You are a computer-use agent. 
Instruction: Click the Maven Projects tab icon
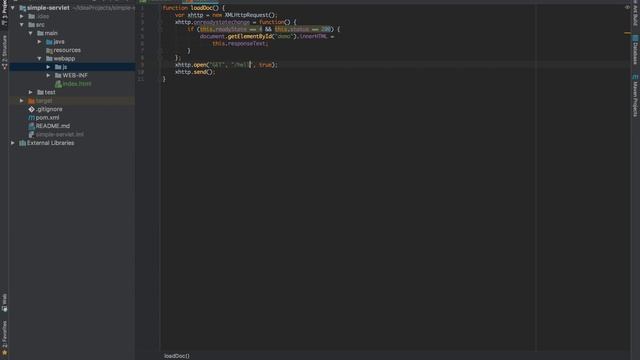[635, 77]
